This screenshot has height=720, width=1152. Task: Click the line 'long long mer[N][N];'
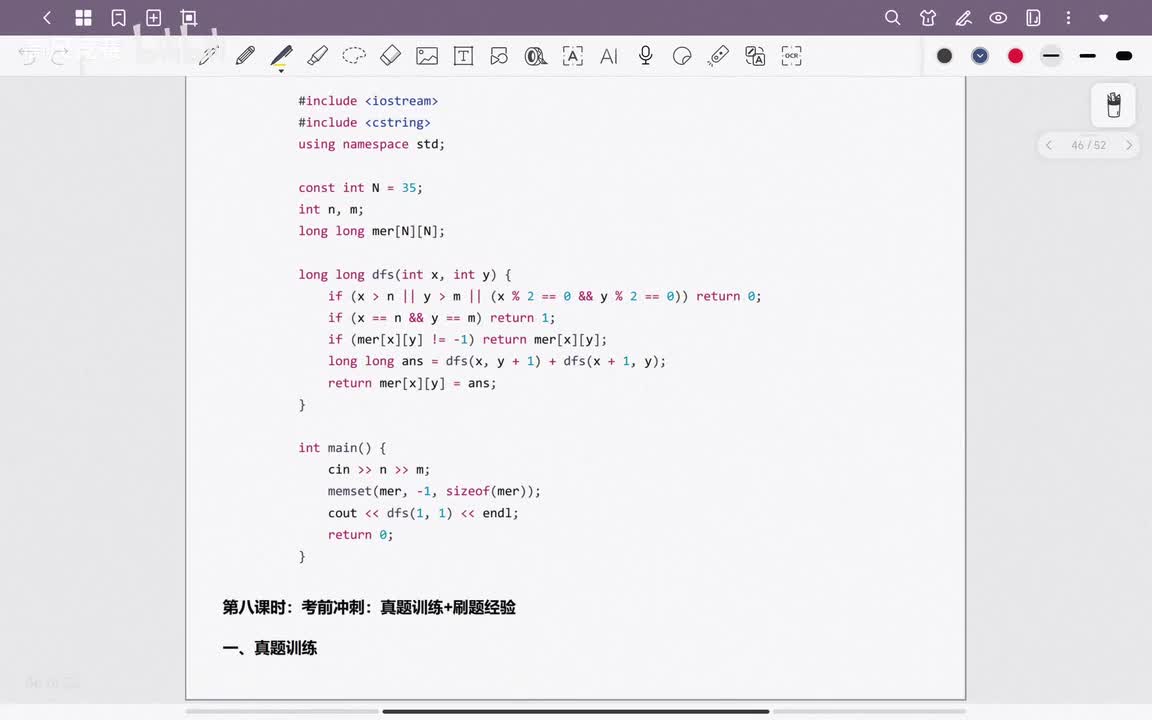(x=371, y=231)
